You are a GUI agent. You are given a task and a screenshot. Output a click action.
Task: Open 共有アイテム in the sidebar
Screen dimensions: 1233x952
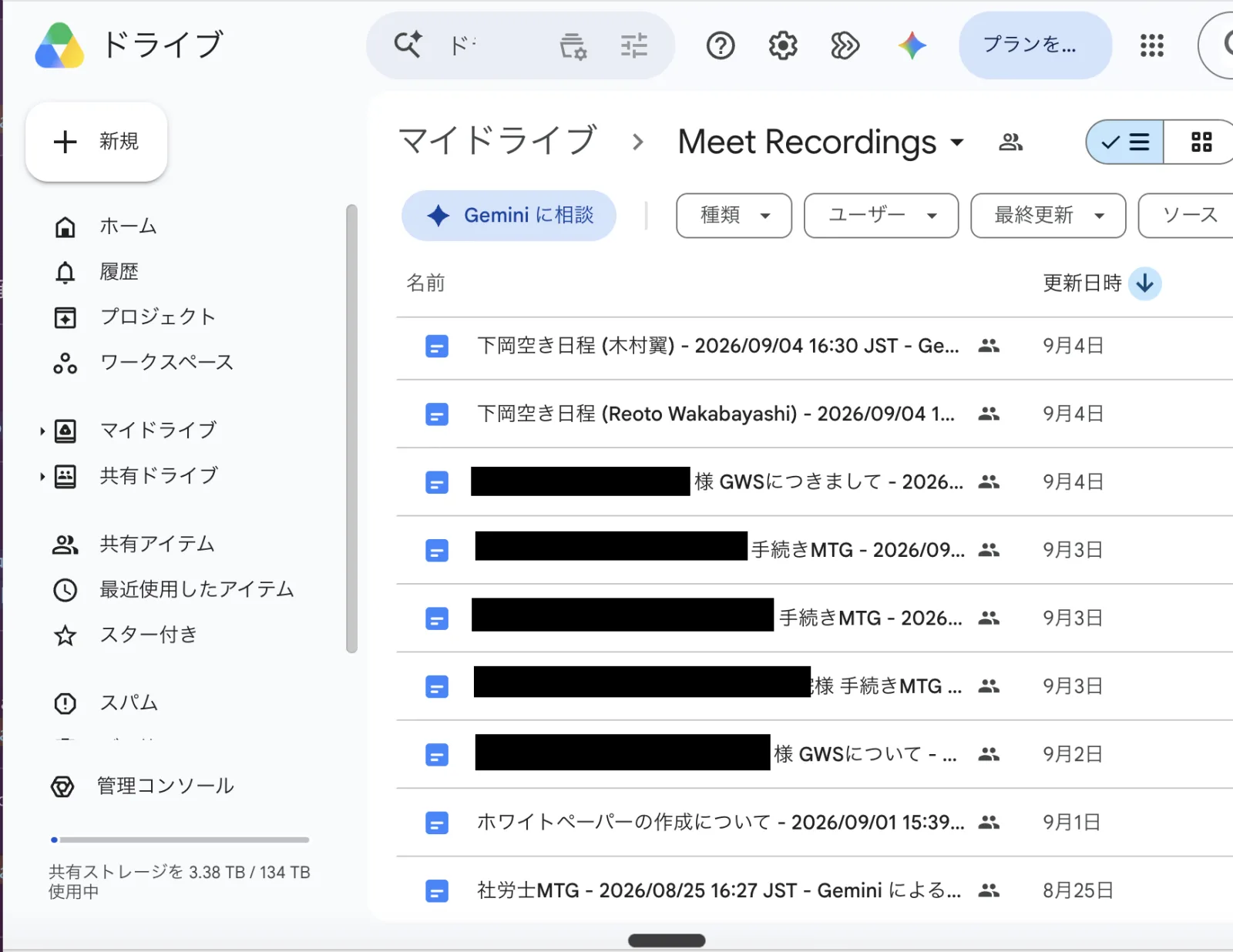click(x=156, y=545)
